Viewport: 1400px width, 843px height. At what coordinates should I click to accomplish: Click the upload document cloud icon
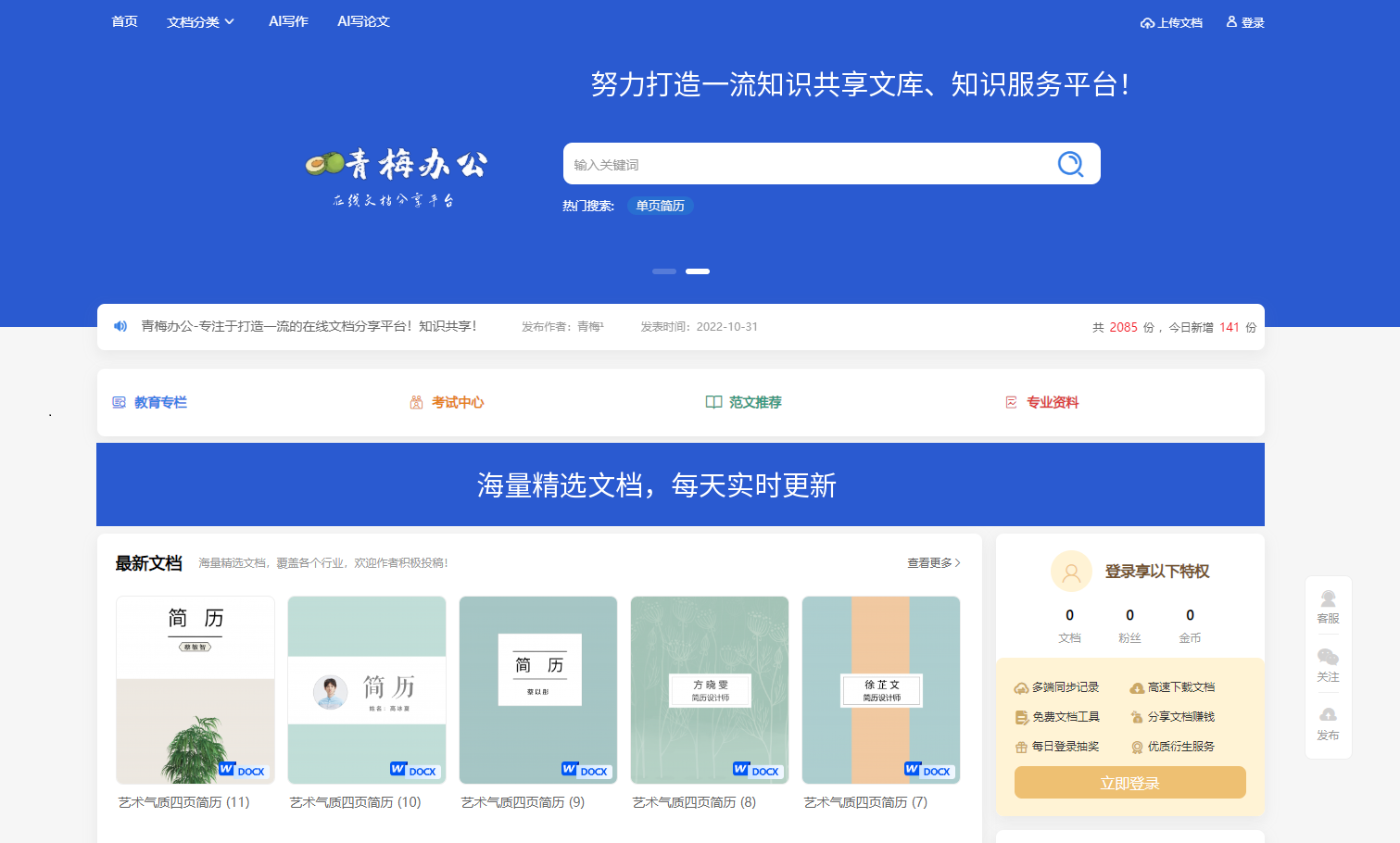[x=1147, y=23]
